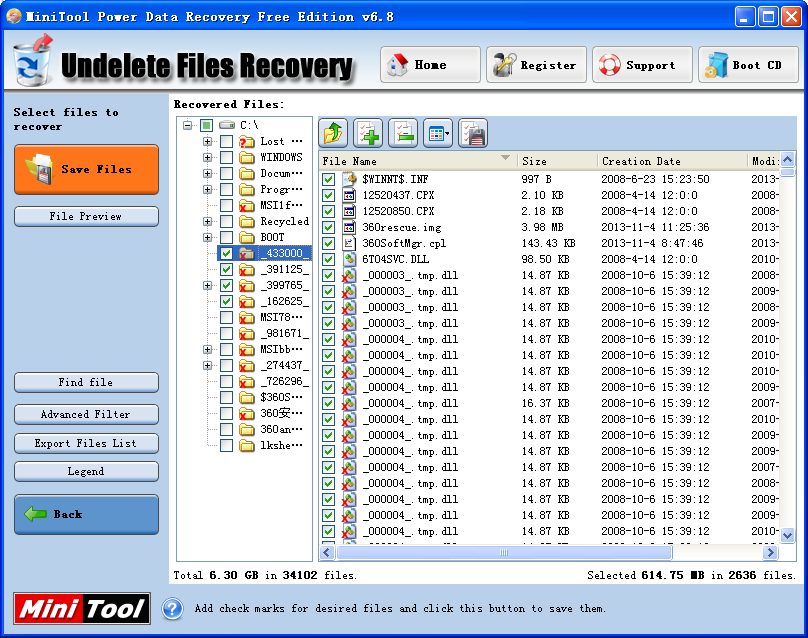The image size is (808, 638).
Task: Click the MiniTool logo at bottom left
Action: point(82,609)
